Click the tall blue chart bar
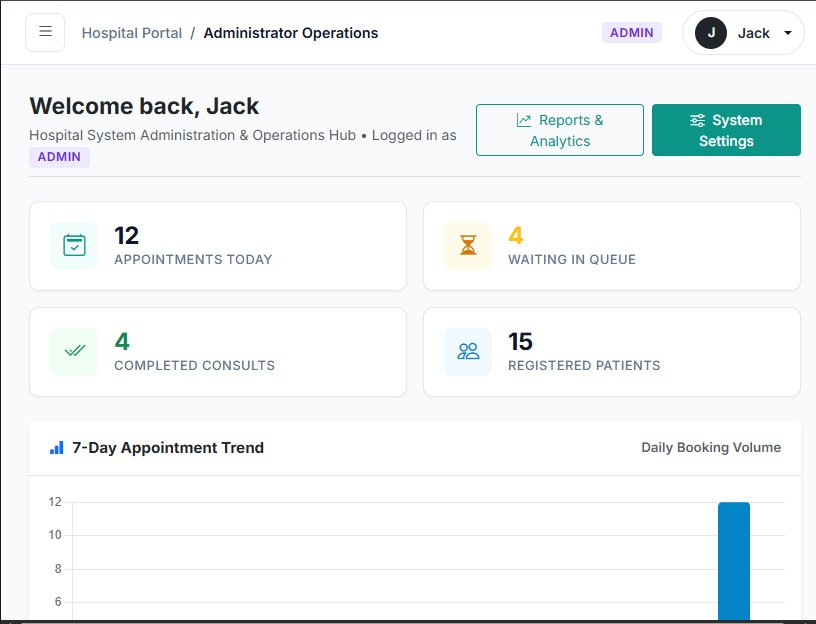The image size is (816, 624). coord(734,561)
